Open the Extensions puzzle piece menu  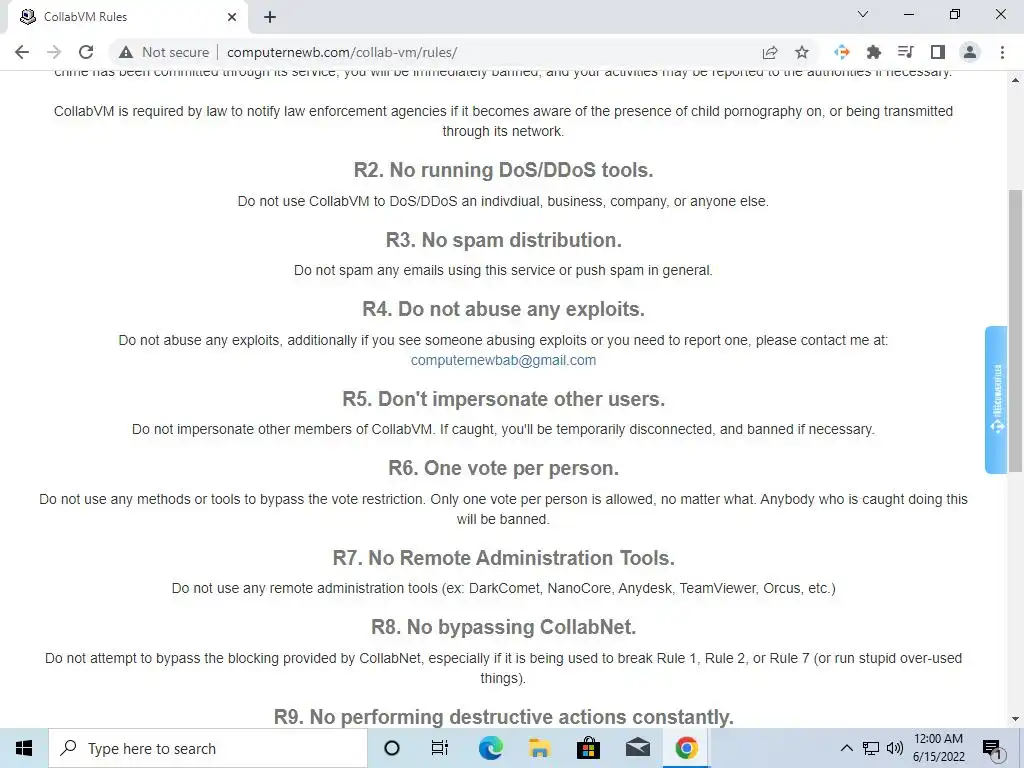[873, 52]
